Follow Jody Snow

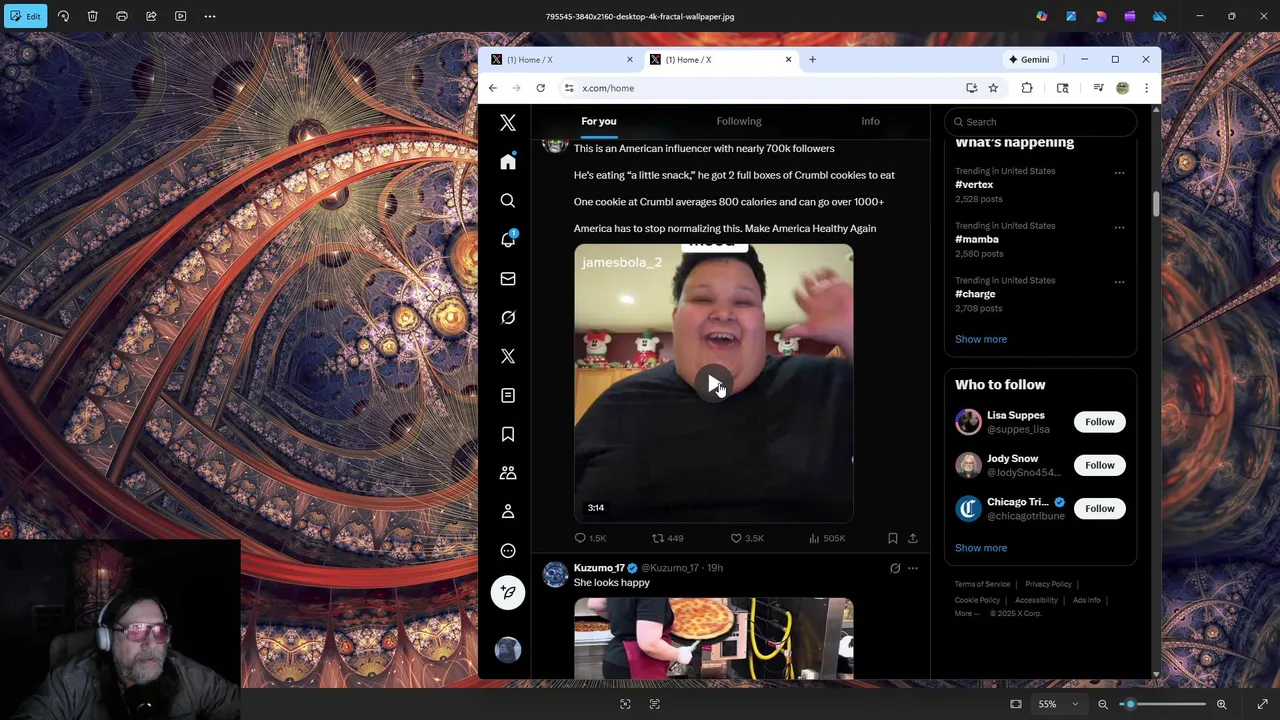coord(1100,465)
